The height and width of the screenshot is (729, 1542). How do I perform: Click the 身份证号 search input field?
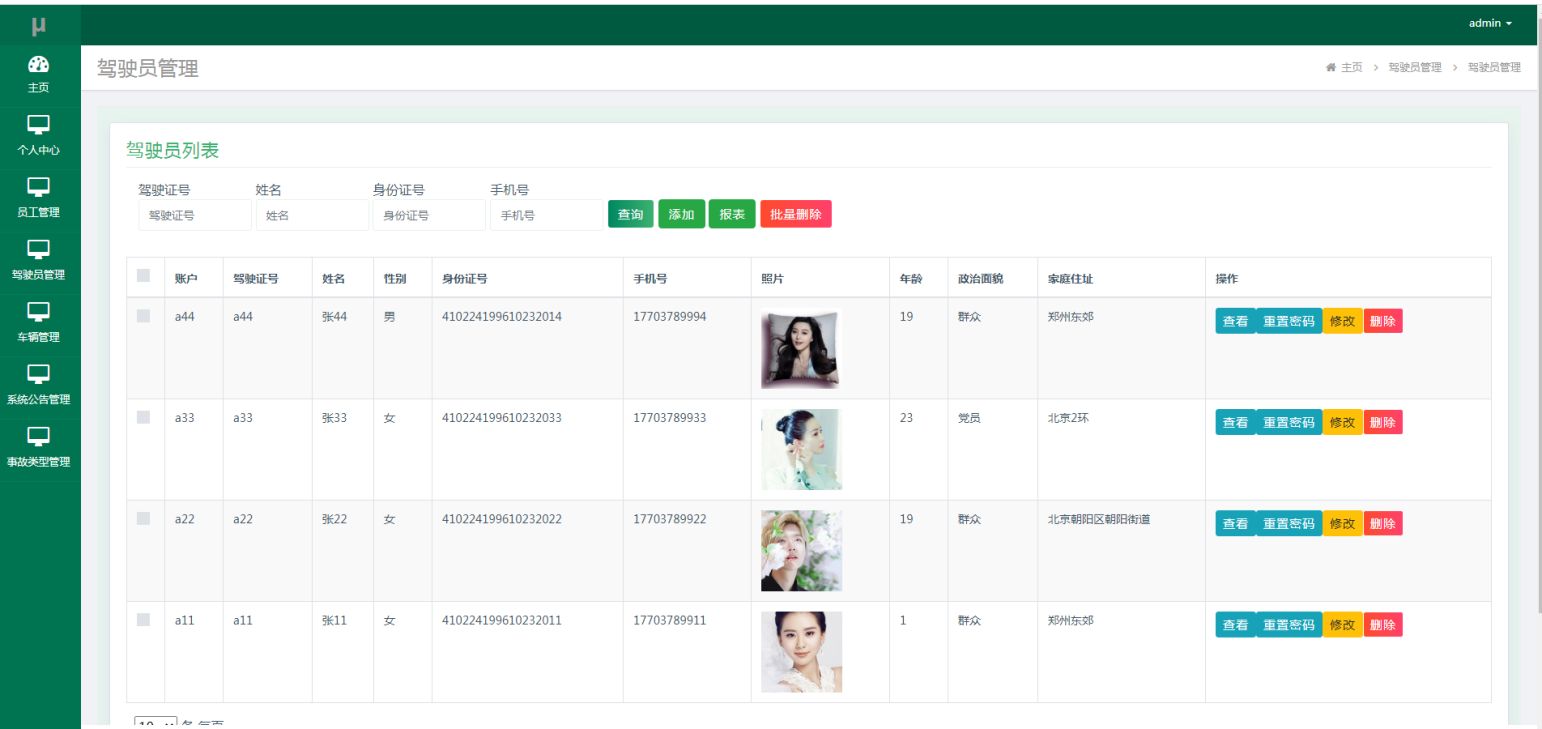(x=429, y=215)
